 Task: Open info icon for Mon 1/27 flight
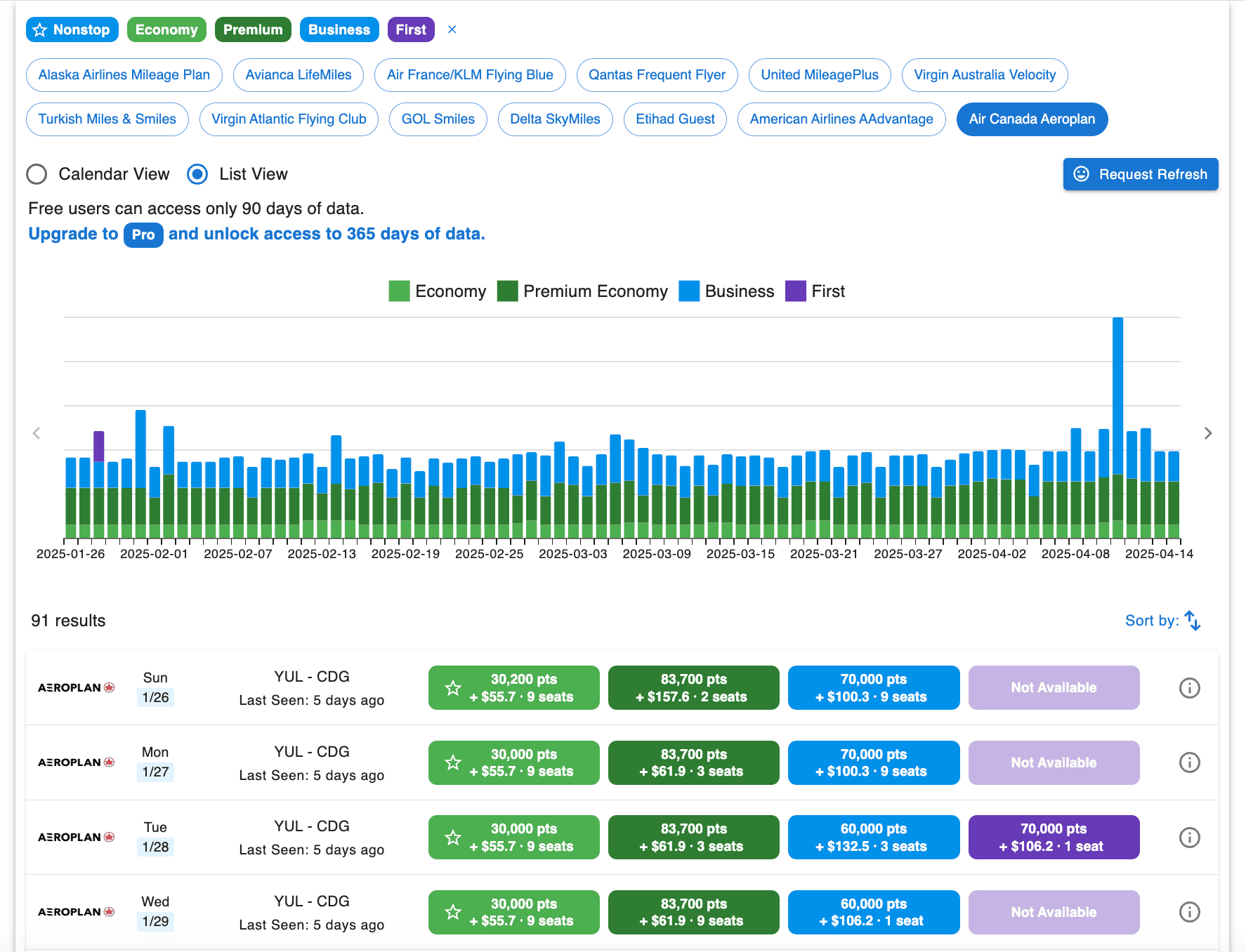click(1189, 762)
